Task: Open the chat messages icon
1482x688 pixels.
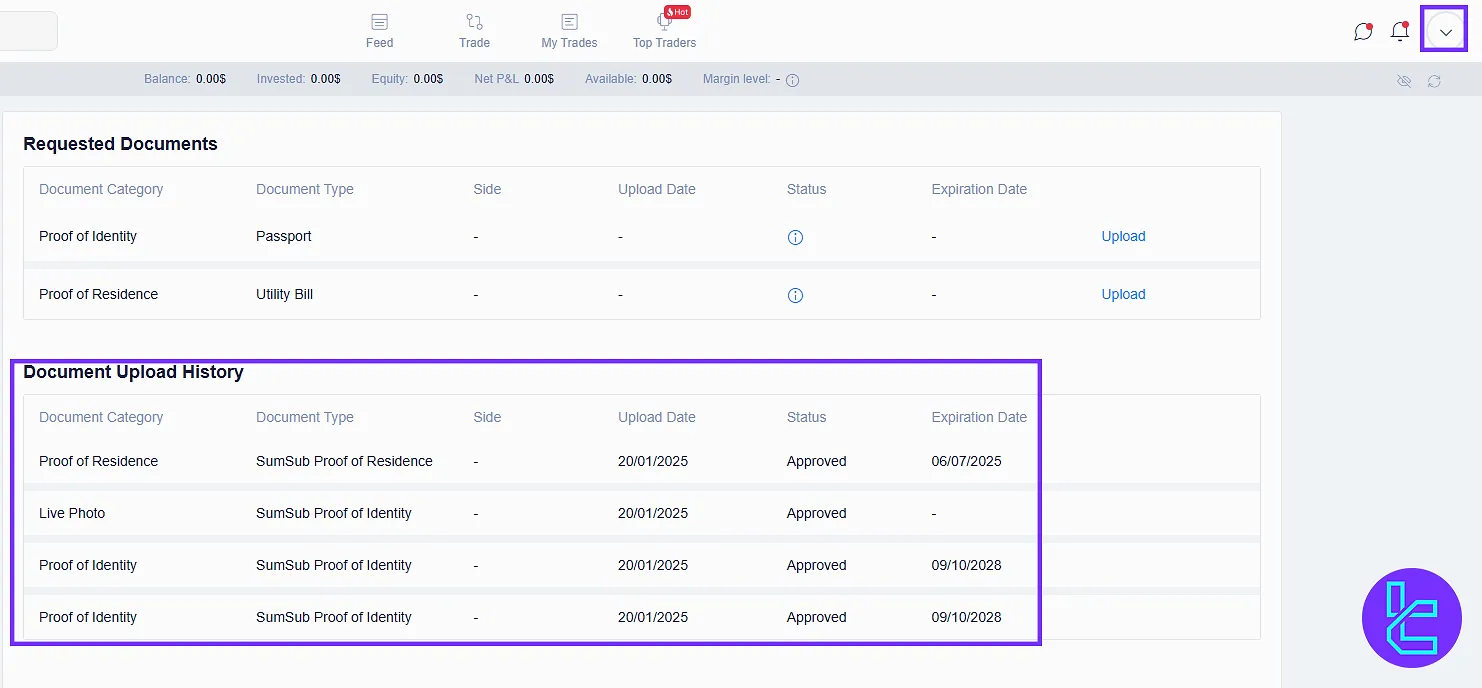Action: [x=1362, y=32]
